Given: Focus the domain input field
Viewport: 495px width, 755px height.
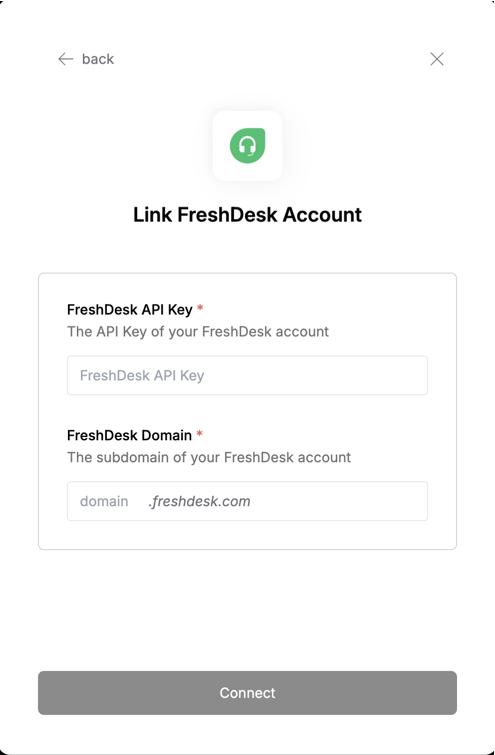Looking at the screenshot, I should 248,501.
